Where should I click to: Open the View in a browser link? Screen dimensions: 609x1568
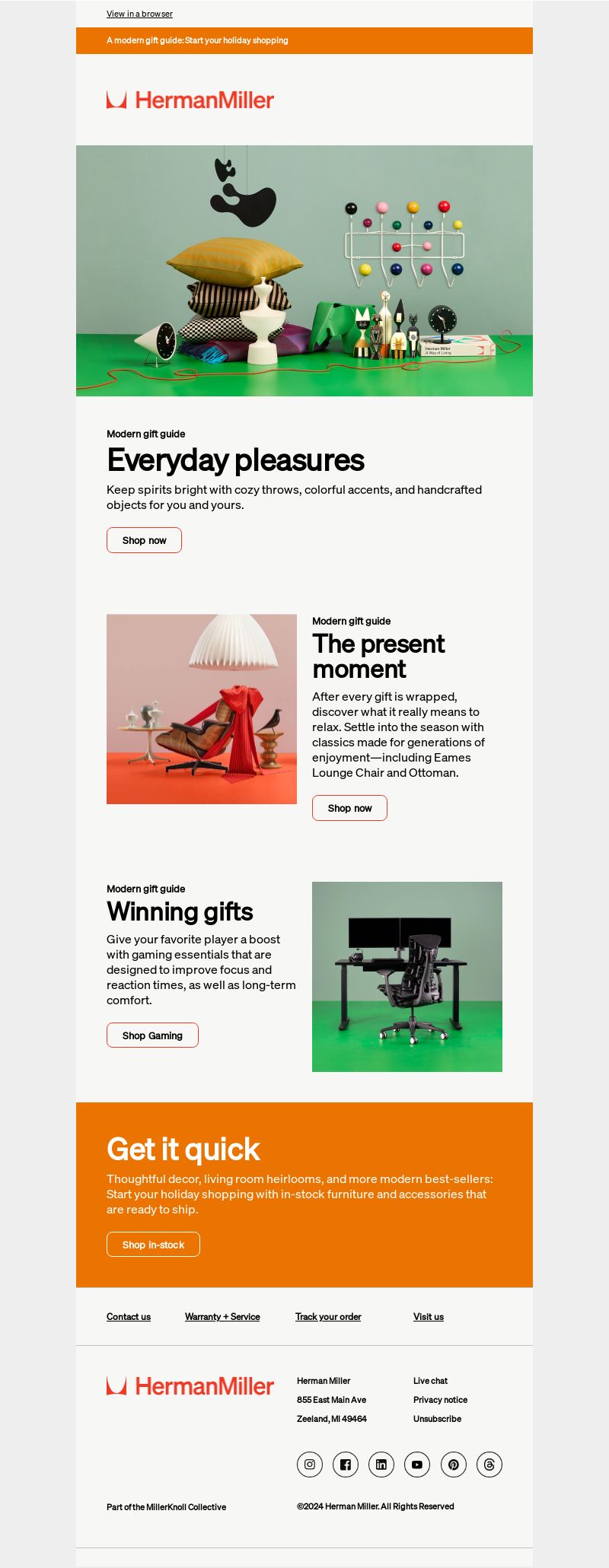point(139,14)
